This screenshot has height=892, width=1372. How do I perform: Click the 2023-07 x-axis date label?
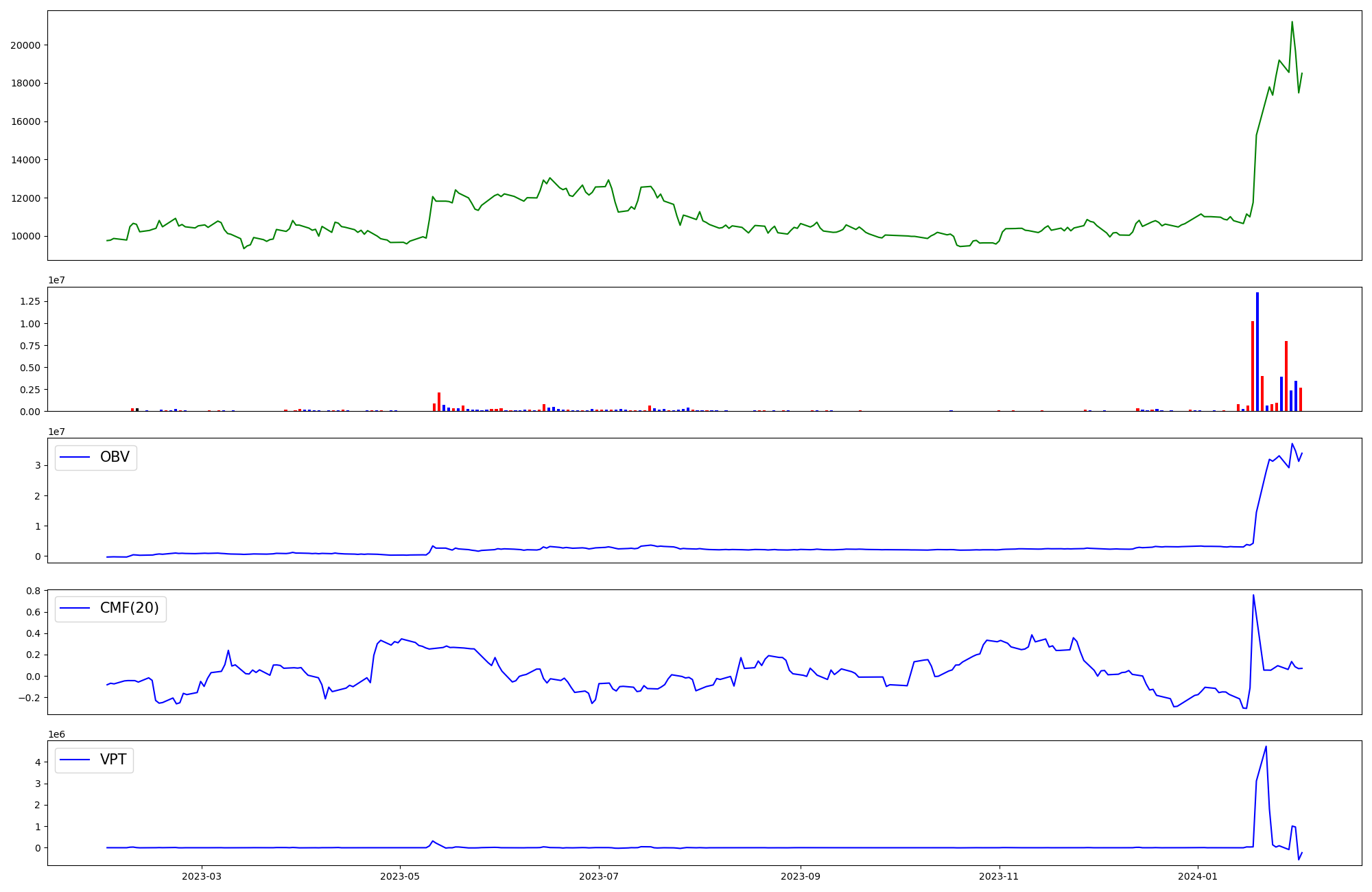click(x=599, y=876)
